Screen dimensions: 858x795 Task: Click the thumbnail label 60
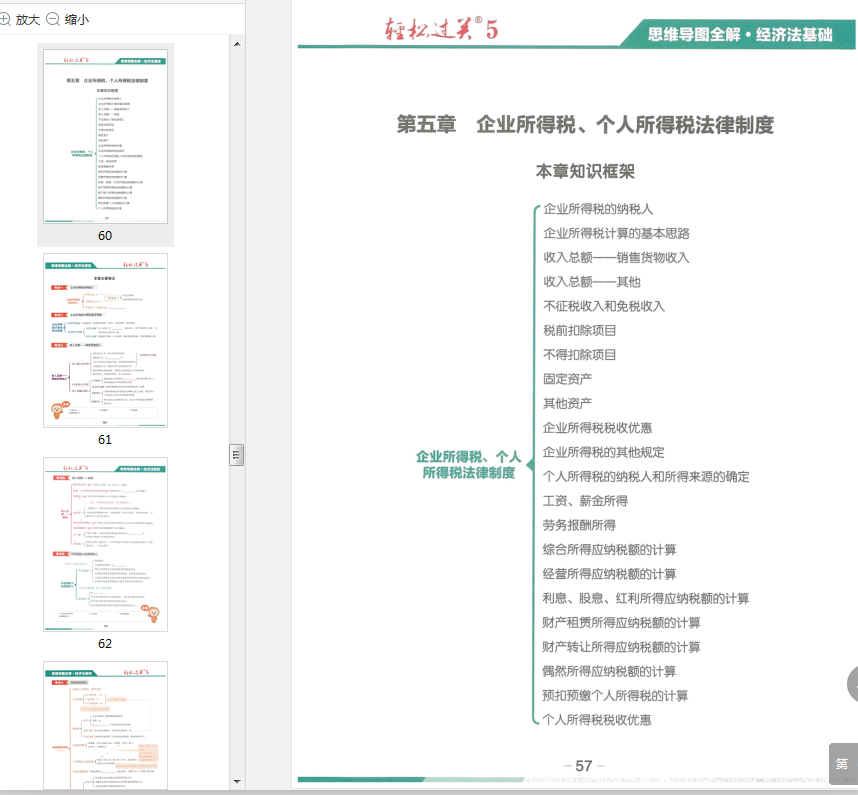[105, 236]
